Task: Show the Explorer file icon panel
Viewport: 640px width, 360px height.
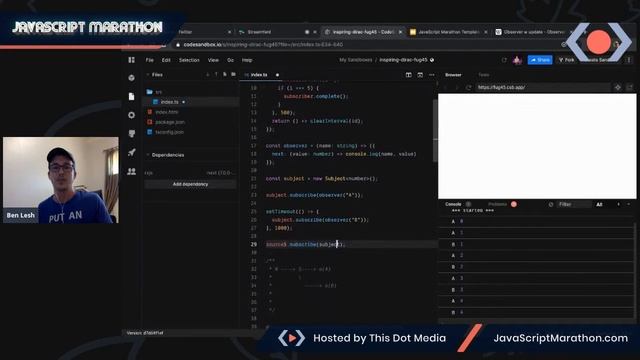Action: 131,96
